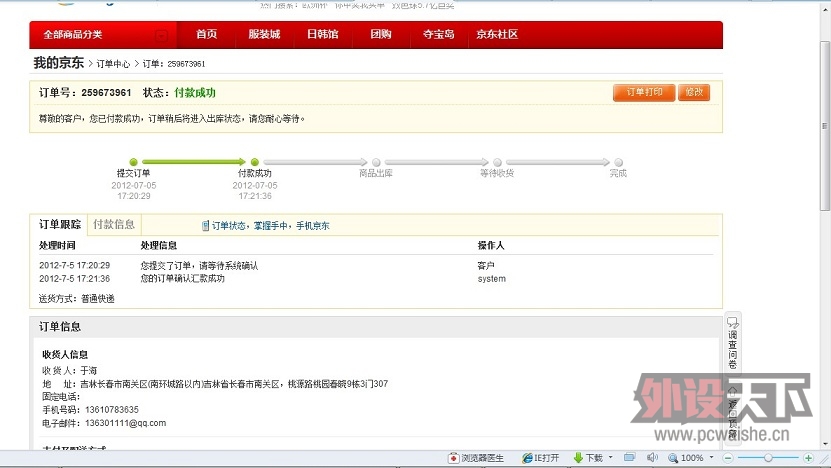This screenshot has height=468, width=831.
Task: Click the orange 订单打印 button
Action: [x=643, y=92]
